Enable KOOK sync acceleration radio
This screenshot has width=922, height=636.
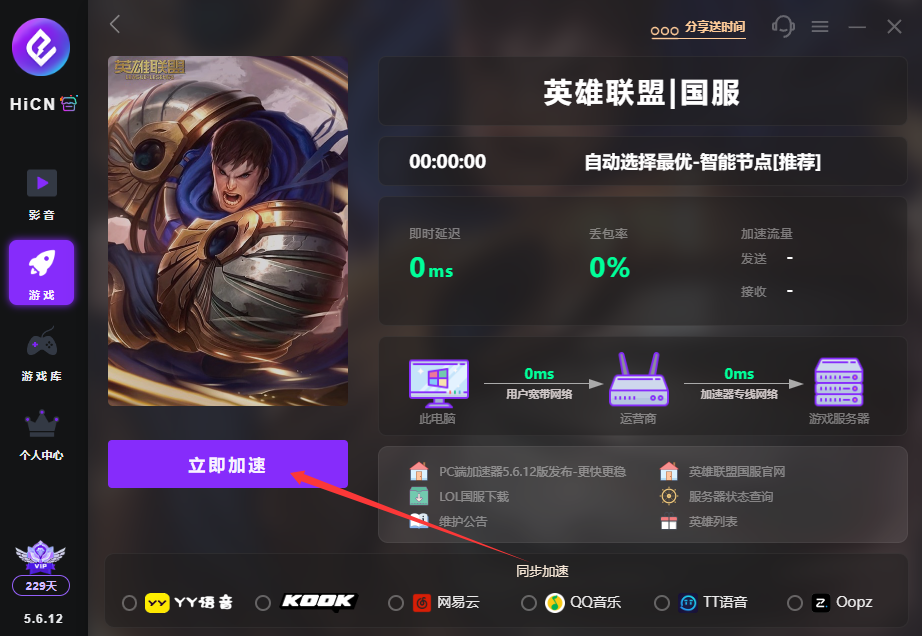263,603
